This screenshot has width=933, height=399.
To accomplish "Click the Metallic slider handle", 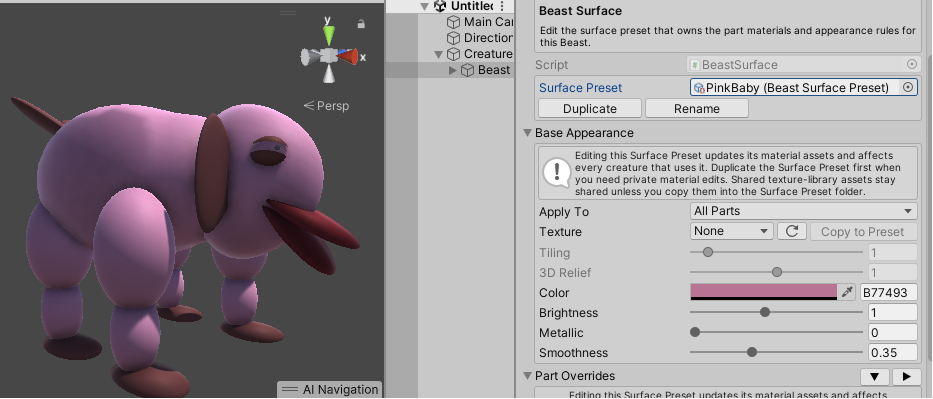I will tap(695, 332).
